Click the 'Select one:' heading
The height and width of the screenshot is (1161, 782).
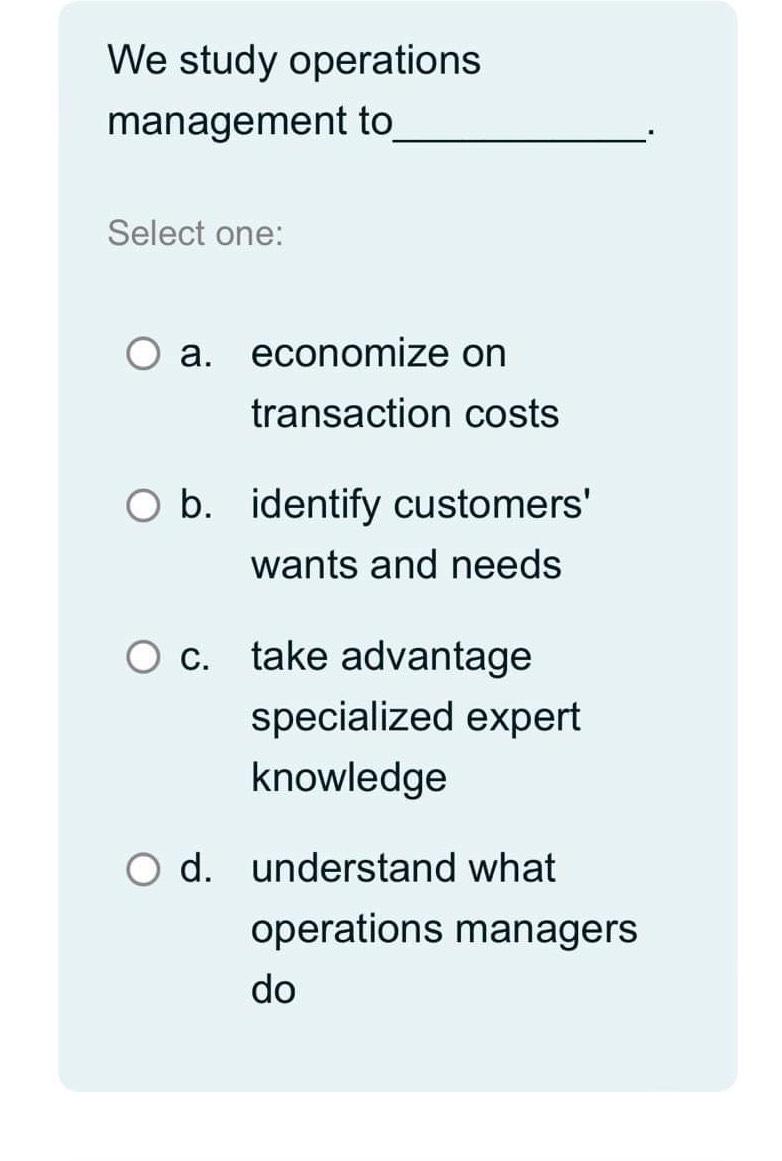pyautogui.click(x=194, y=233)
